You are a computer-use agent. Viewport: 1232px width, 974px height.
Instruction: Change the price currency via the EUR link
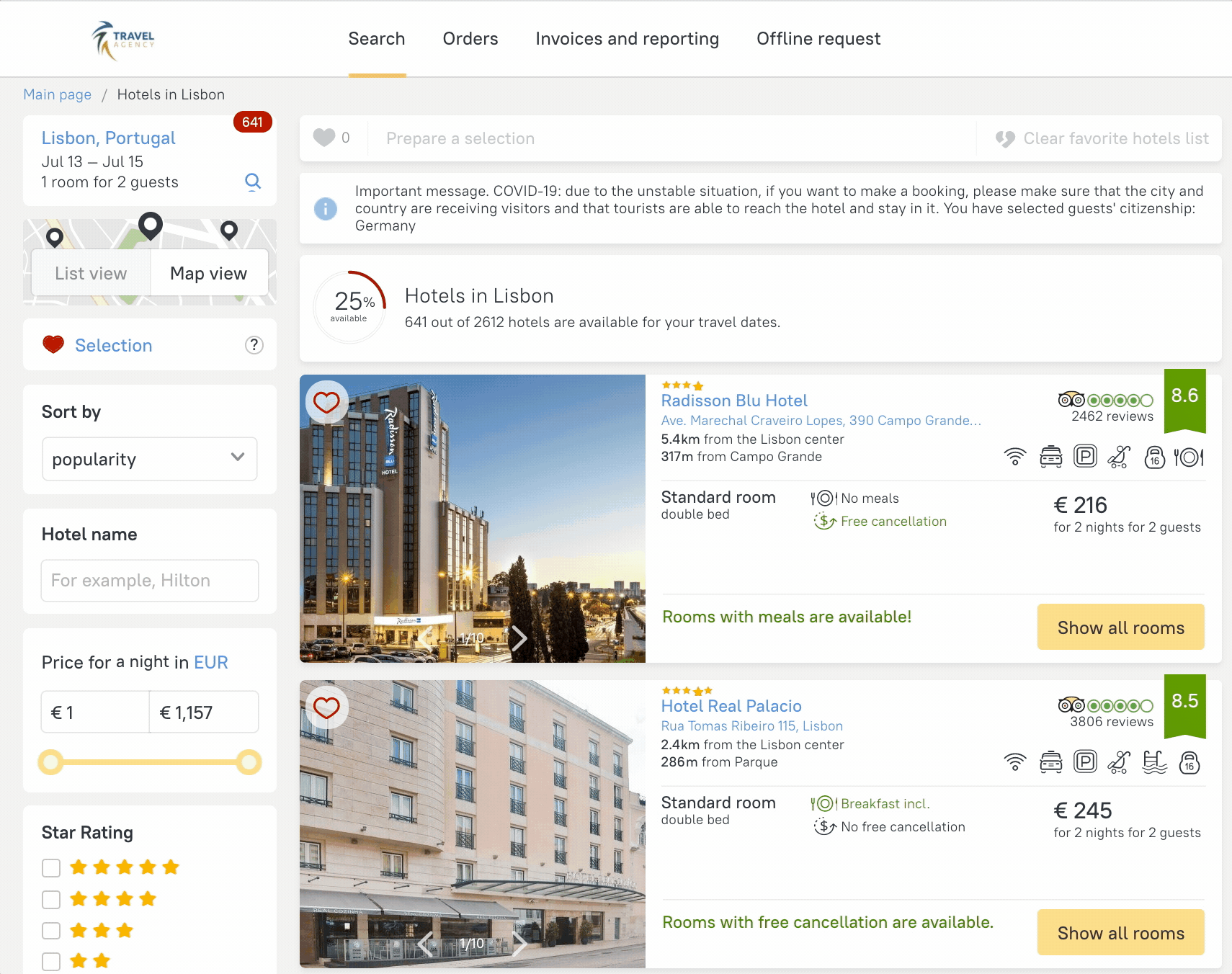[x=211, y=662]
